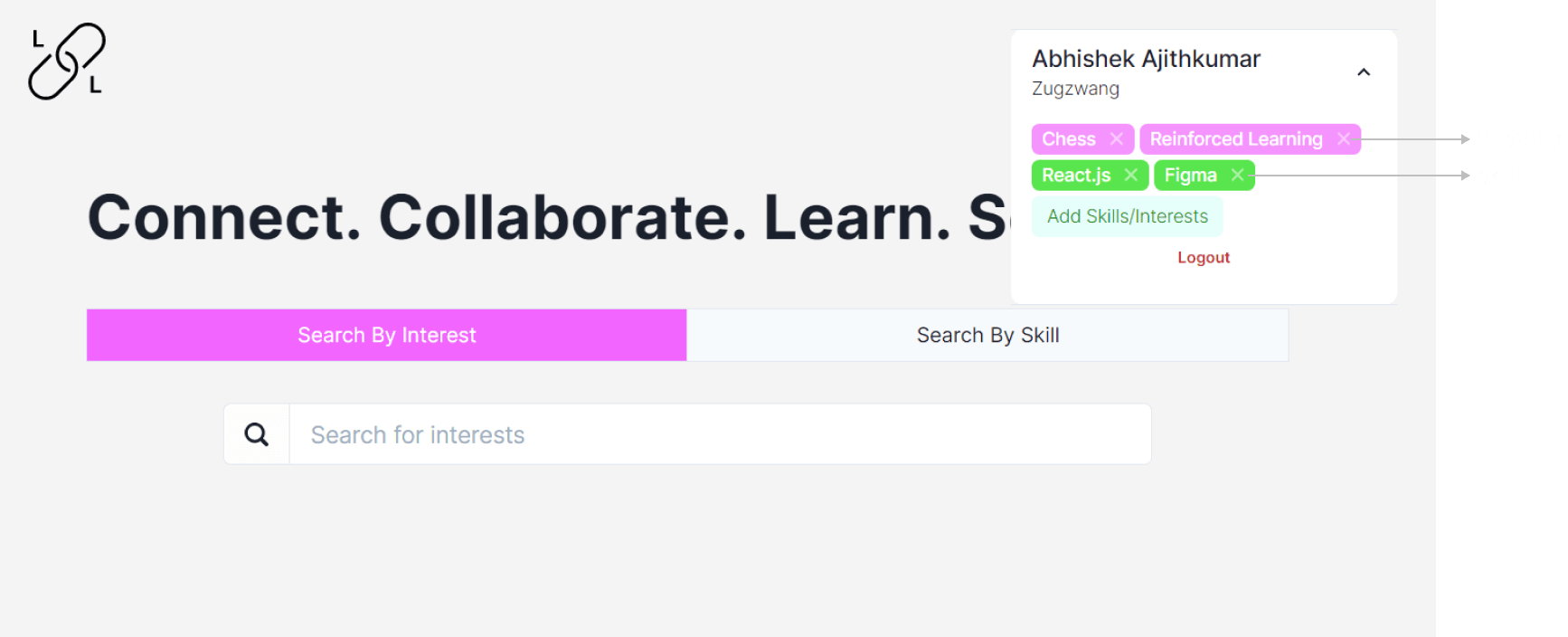
Task: Select the Reinforced Learning interest label
Action: [1236, 138]
